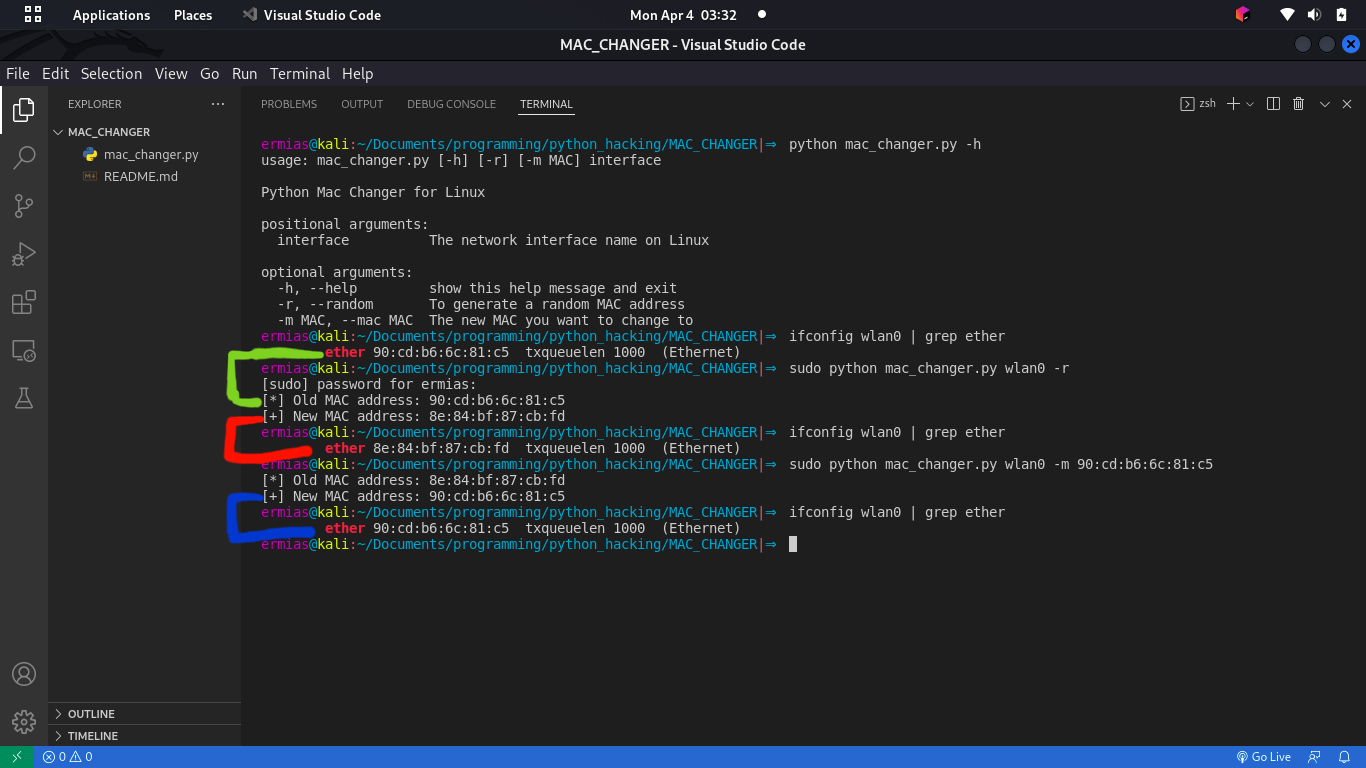
Task: Open the feedback icon in status bar
Action: point(1314,757)
